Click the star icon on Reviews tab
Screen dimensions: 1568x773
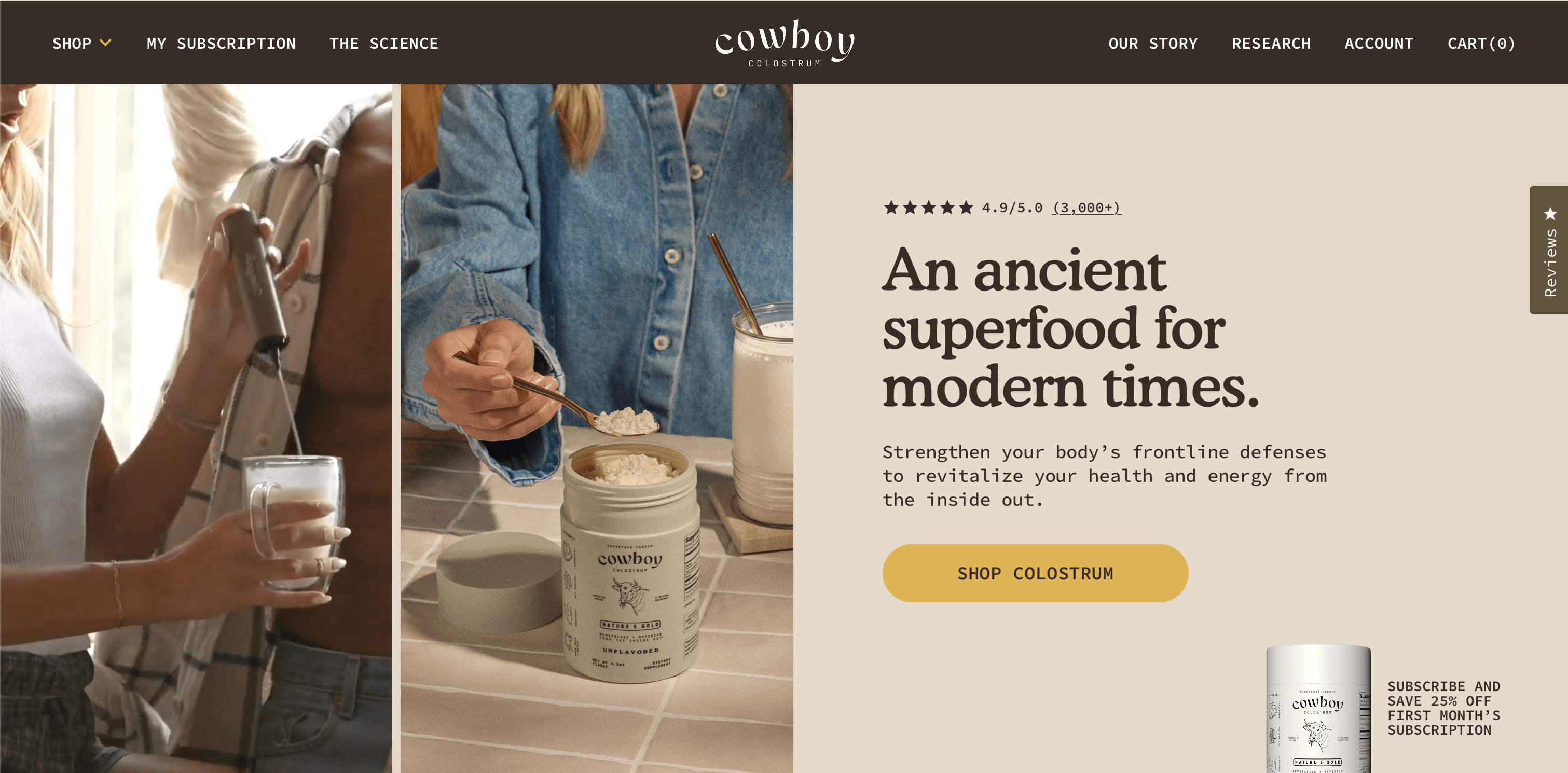pos(1550,214)
